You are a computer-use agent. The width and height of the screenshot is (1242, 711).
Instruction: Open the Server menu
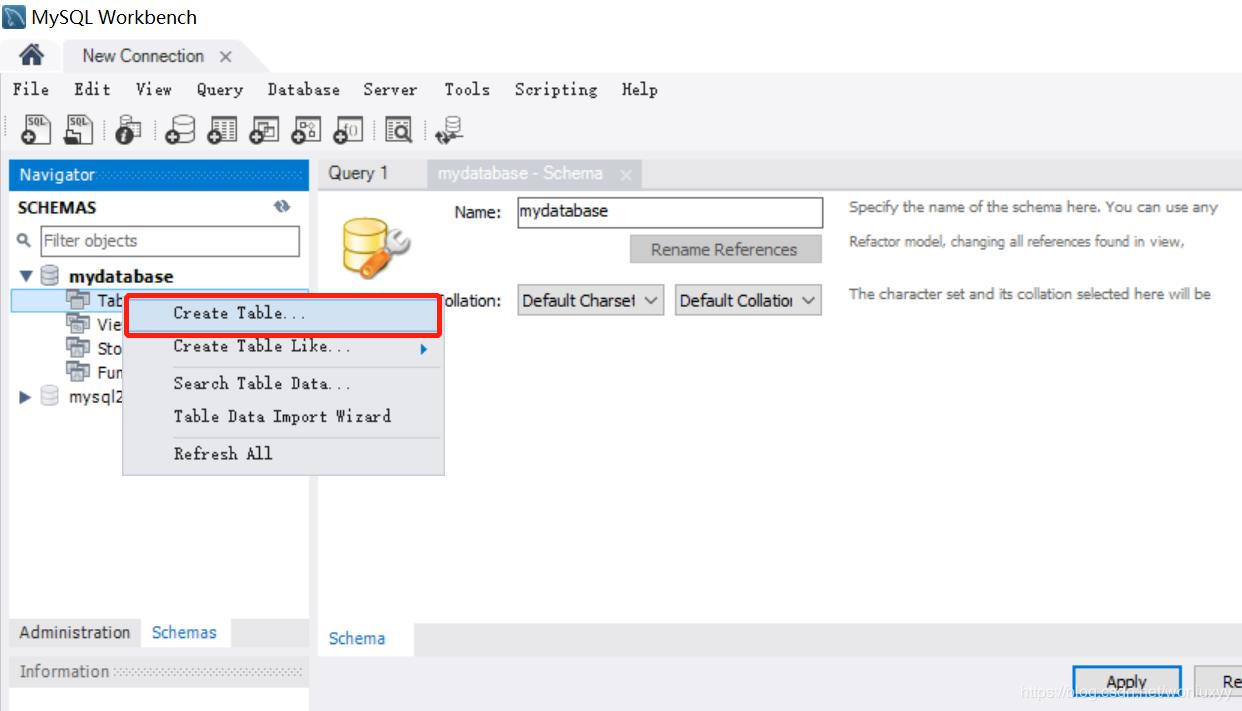tap(390, 90)
